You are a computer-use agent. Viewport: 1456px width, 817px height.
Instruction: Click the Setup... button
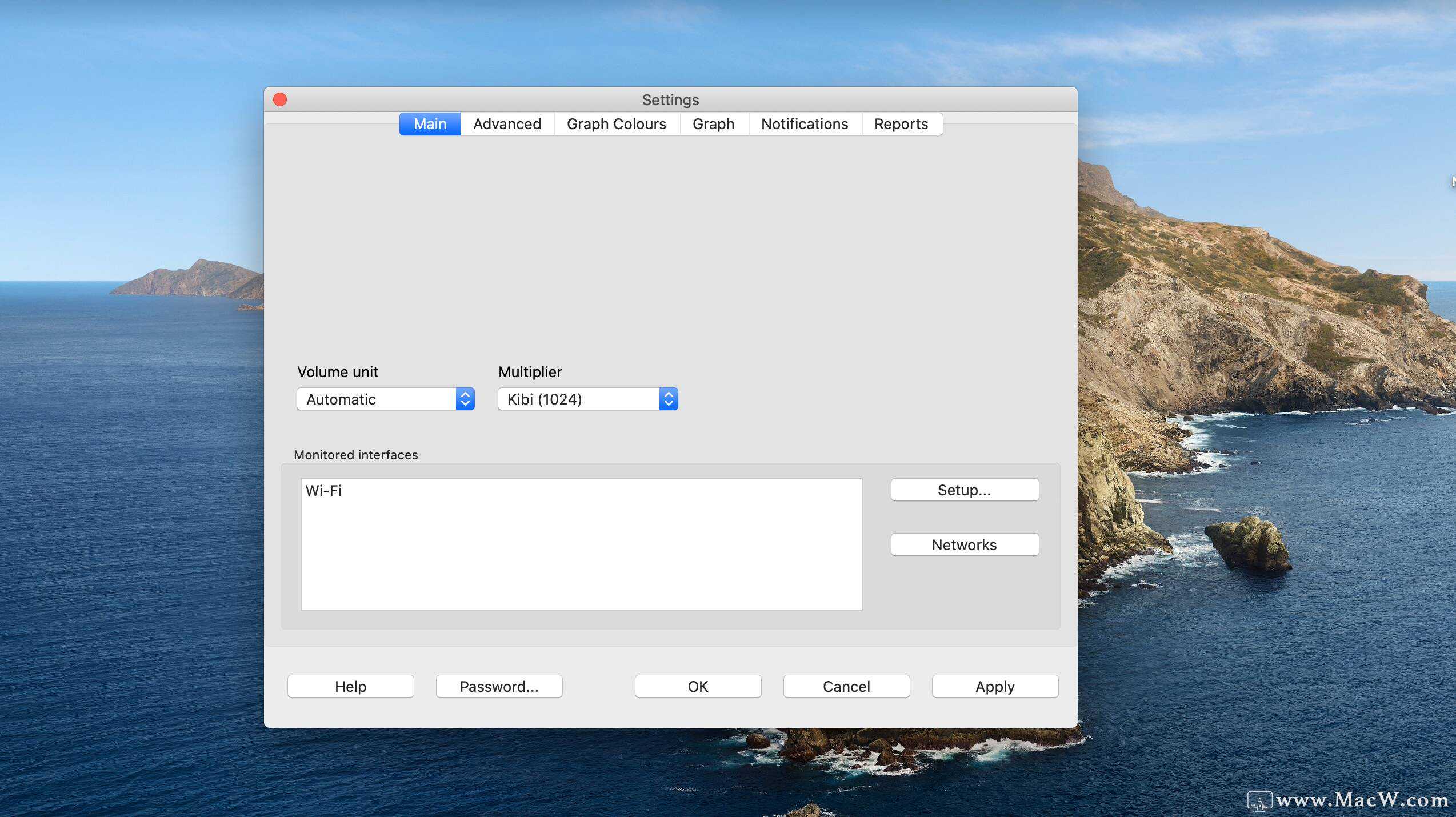pos(964,490)
